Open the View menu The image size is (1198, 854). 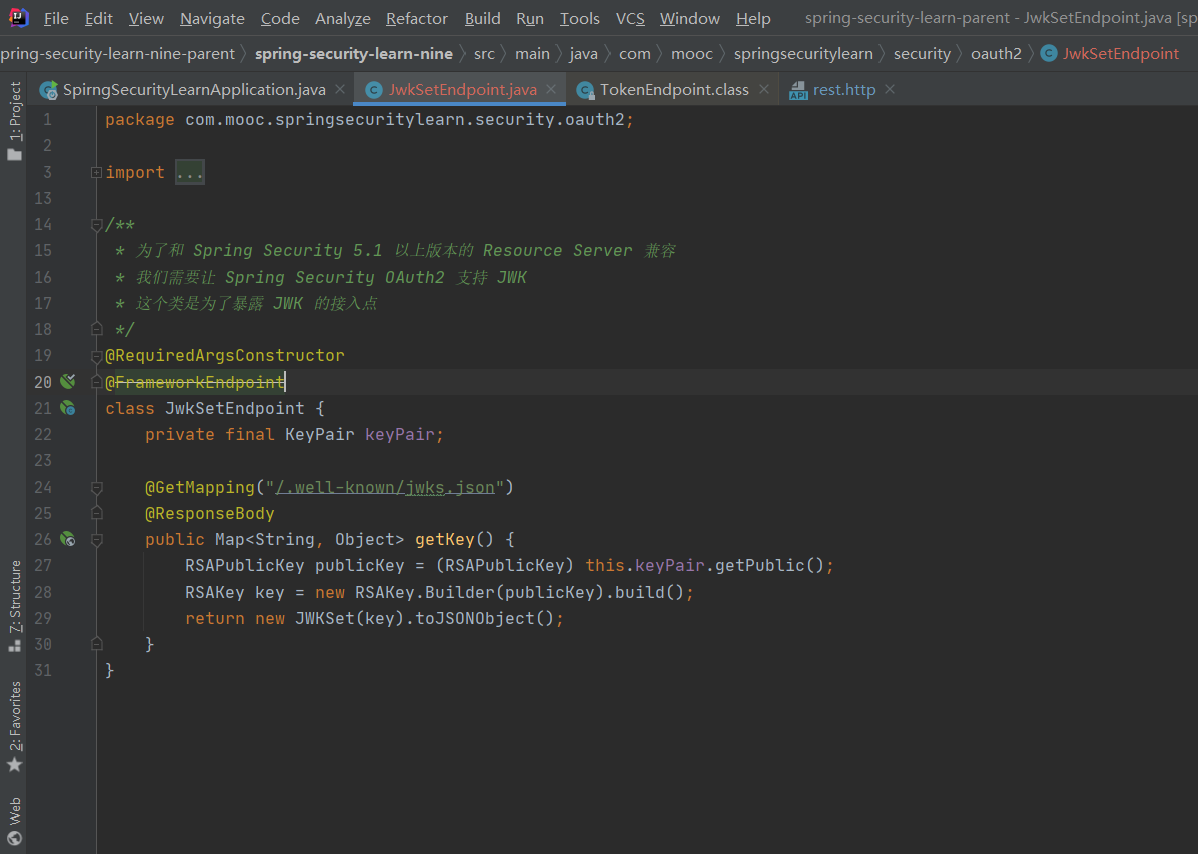point(146,18)
